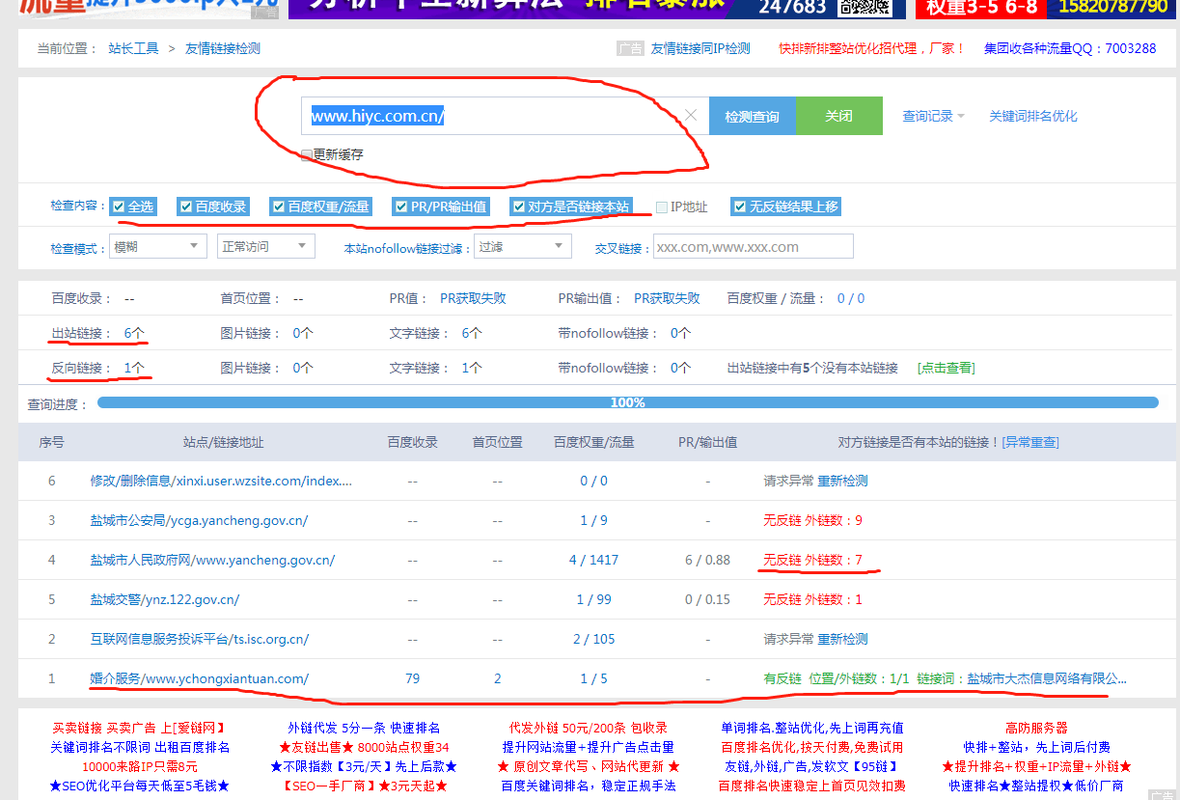Toggle the 更新缓存 checkbox
Viewport: 1180px width, 800px height.
coord(306,155)
